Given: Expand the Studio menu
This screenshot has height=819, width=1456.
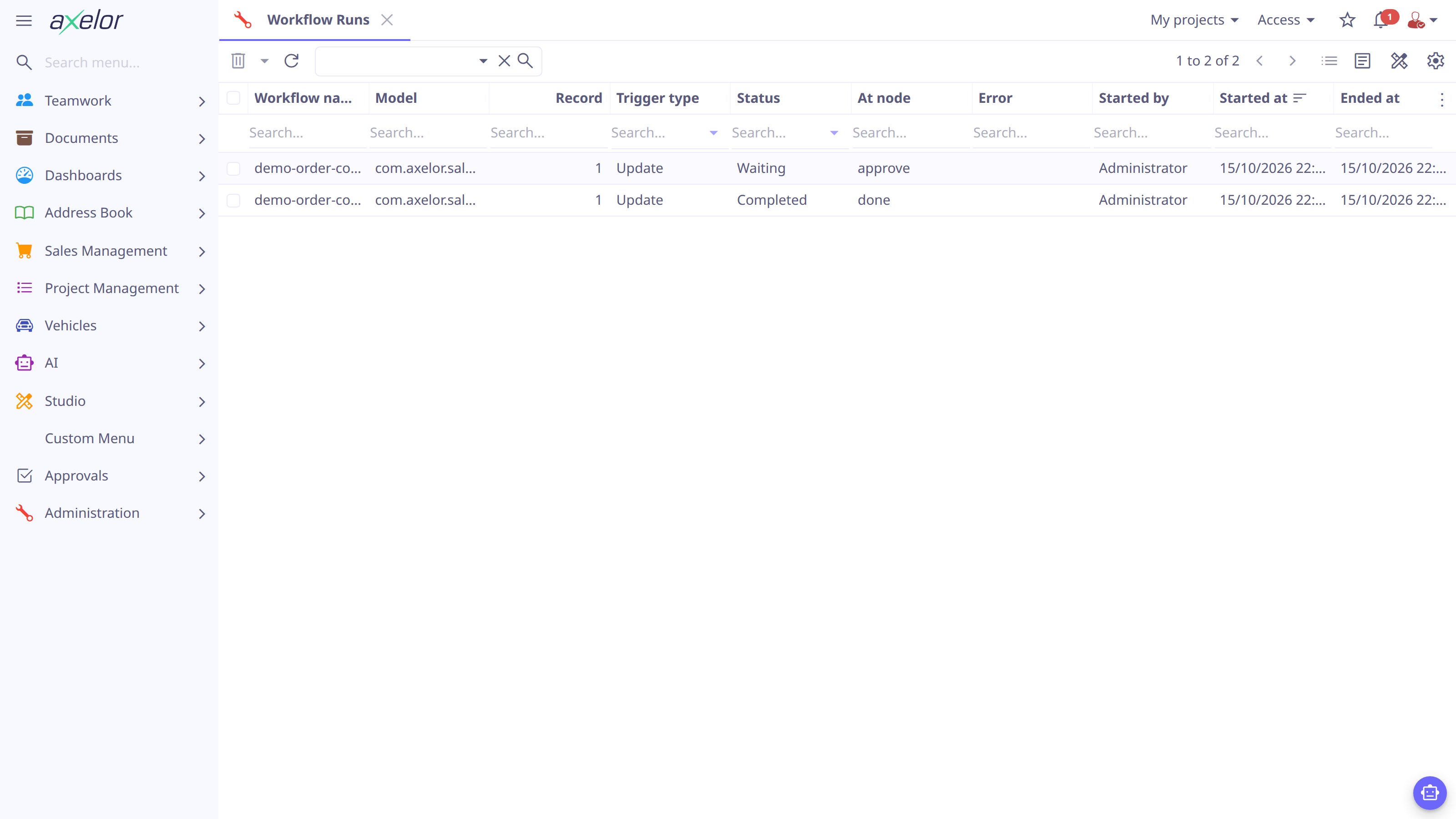Looking at the screenshot, I should (x=110, y=401).
